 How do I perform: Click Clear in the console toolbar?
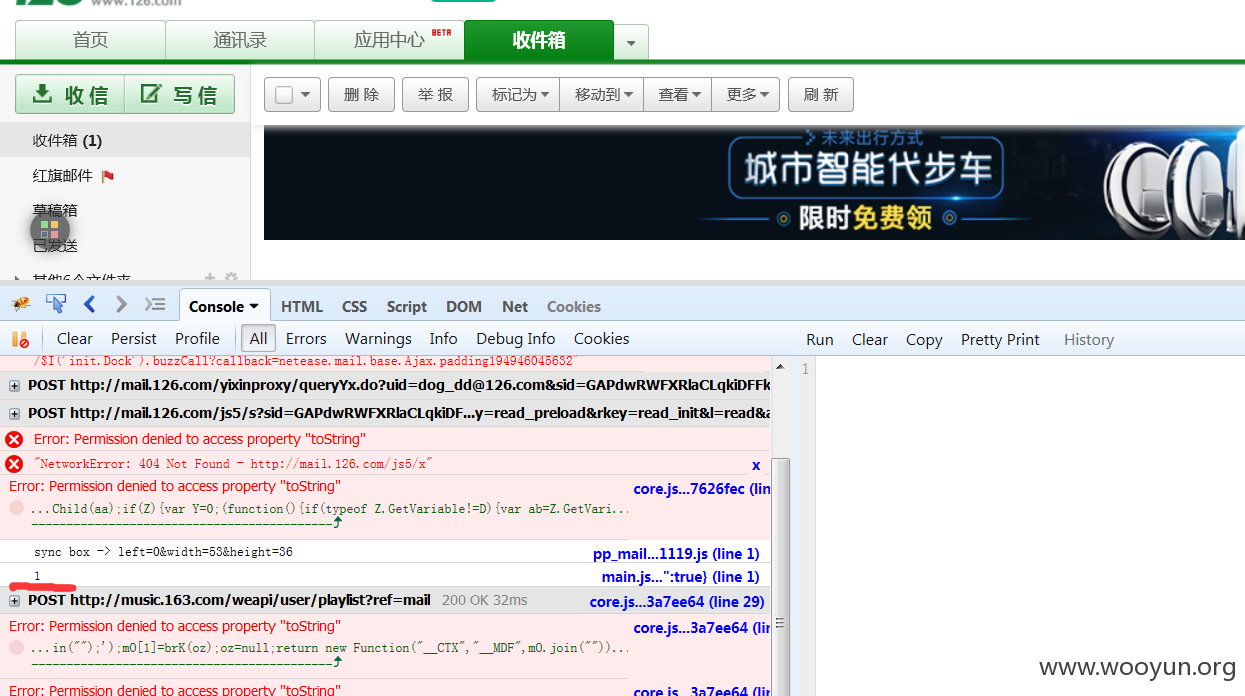75,339
